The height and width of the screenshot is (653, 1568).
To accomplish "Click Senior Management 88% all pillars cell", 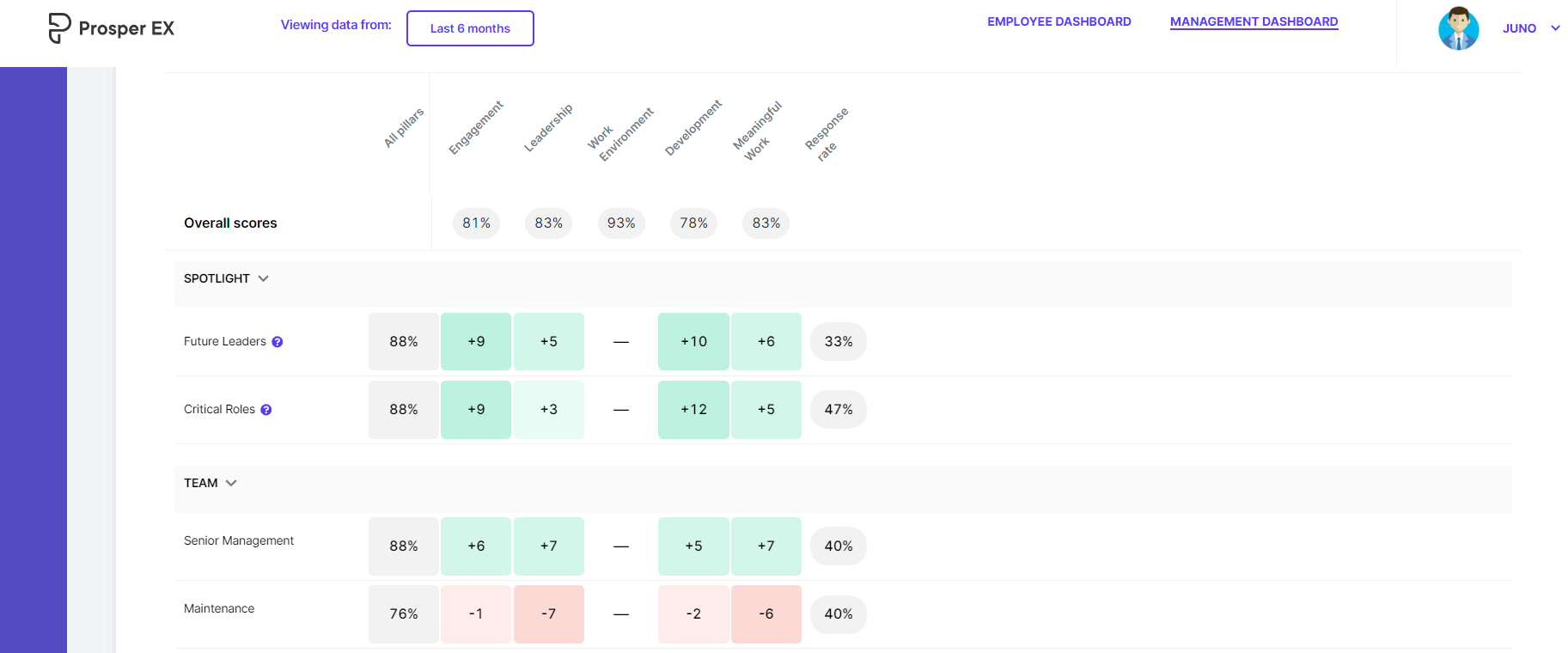I will tap(404, 546).
